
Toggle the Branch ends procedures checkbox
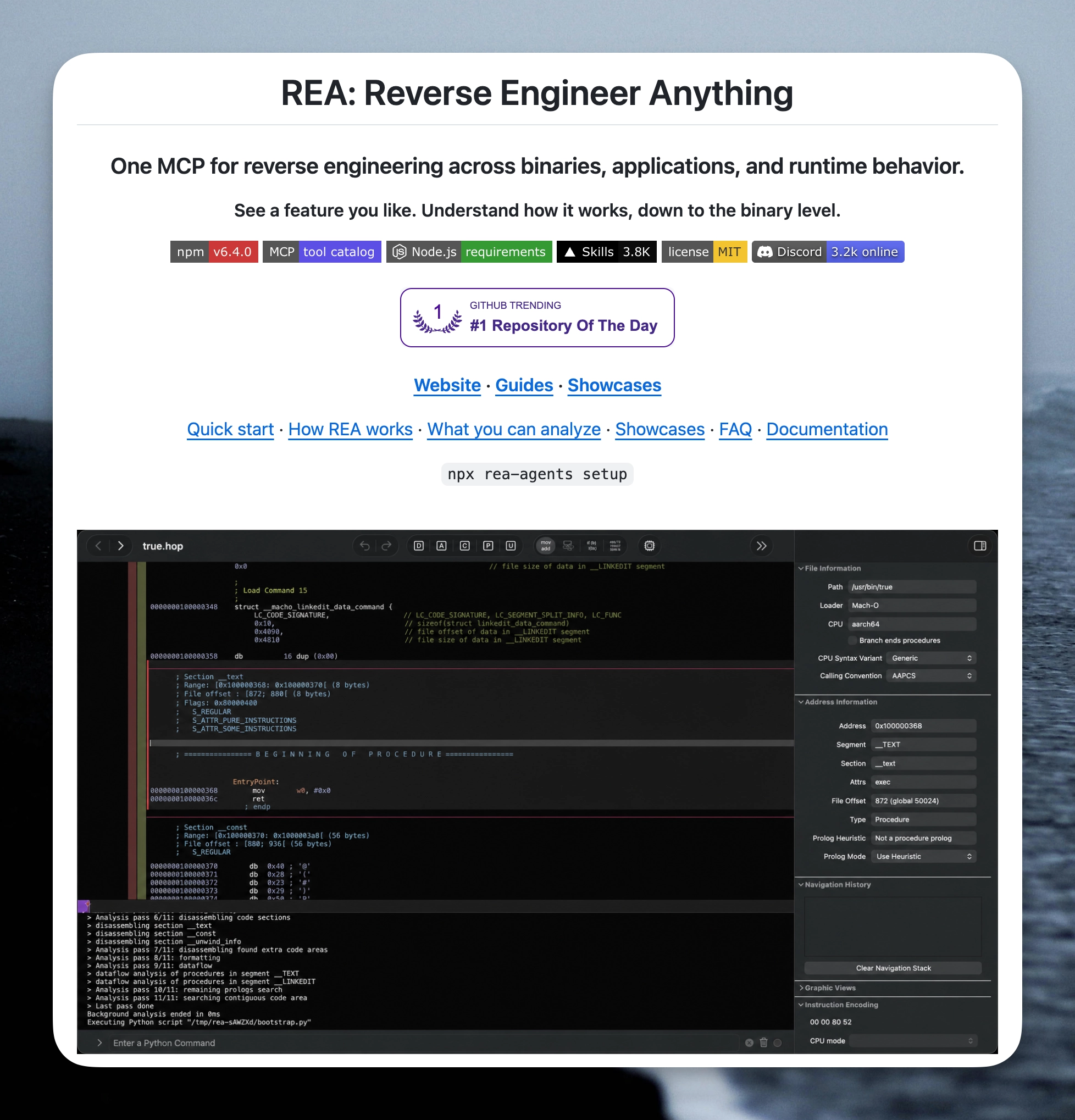[x=852, y=640]
